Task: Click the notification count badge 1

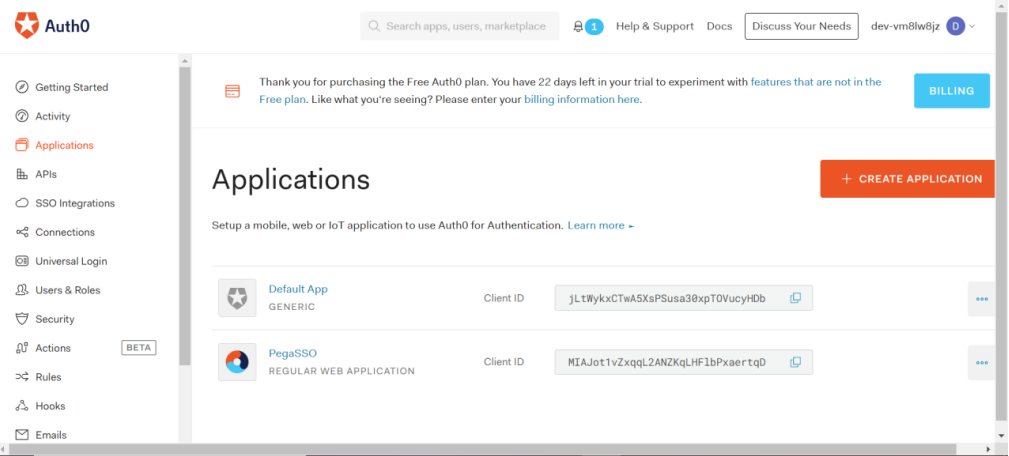Action: coord(595,26)
